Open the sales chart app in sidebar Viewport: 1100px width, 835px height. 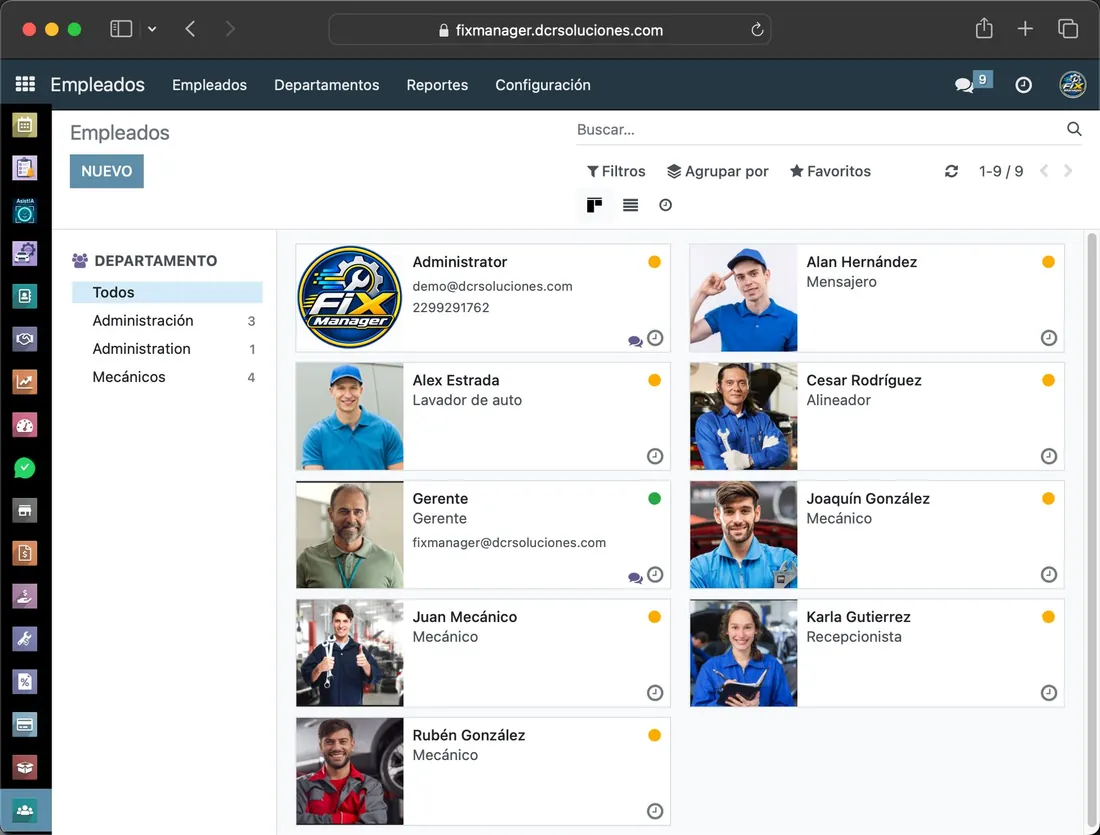point(25,382)
